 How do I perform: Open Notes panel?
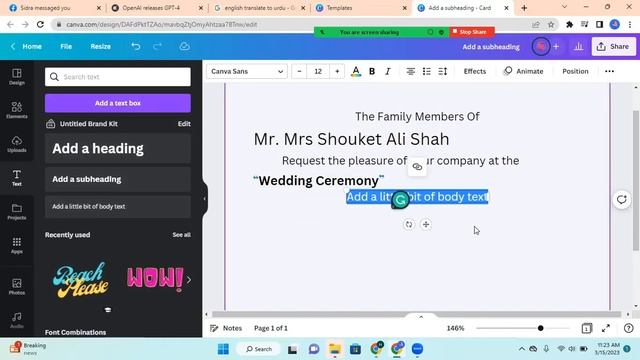[226, 328]
